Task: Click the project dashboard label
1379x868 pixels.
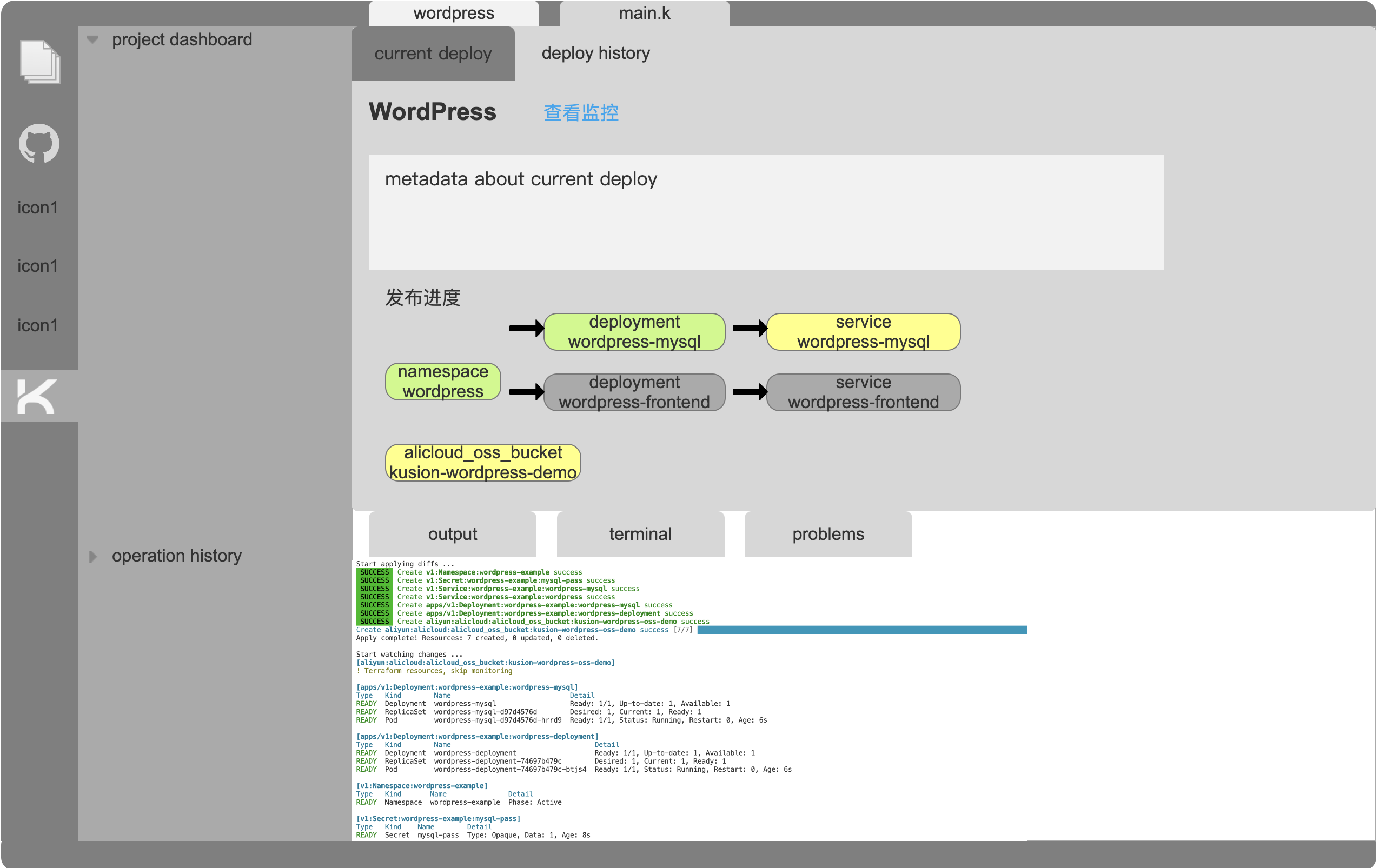Action: coord(182,39)
